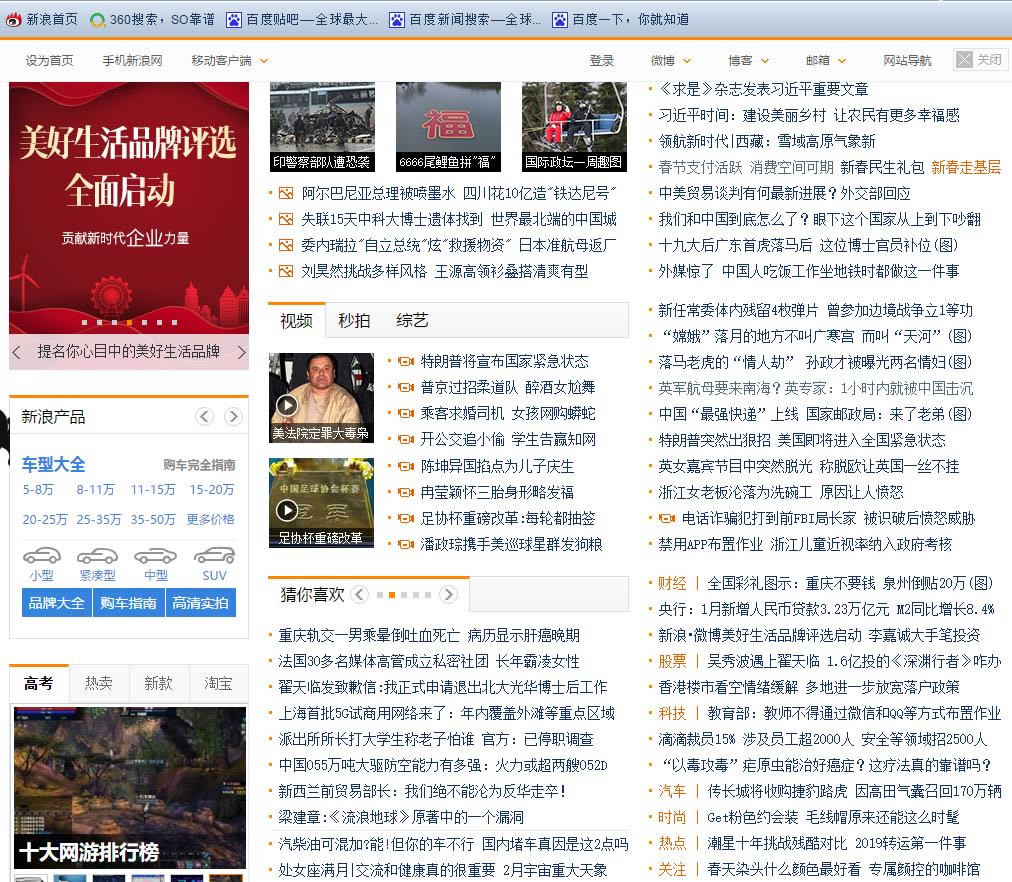Show previous banner slide with left arrow
1012x882 pixels.
point(17,352)
